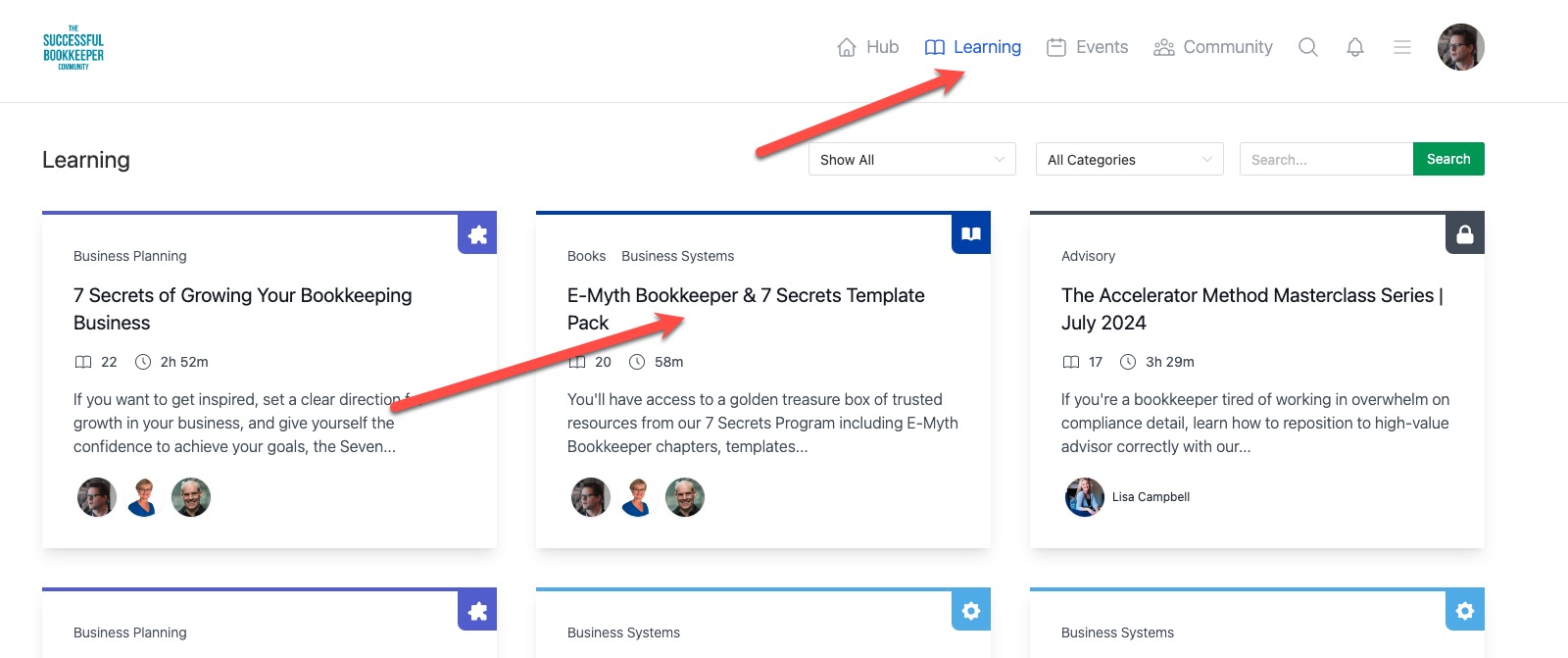Click lessons icon showing 22
The height and width of the screenshot is (658, 1568).
coord(83,362)
